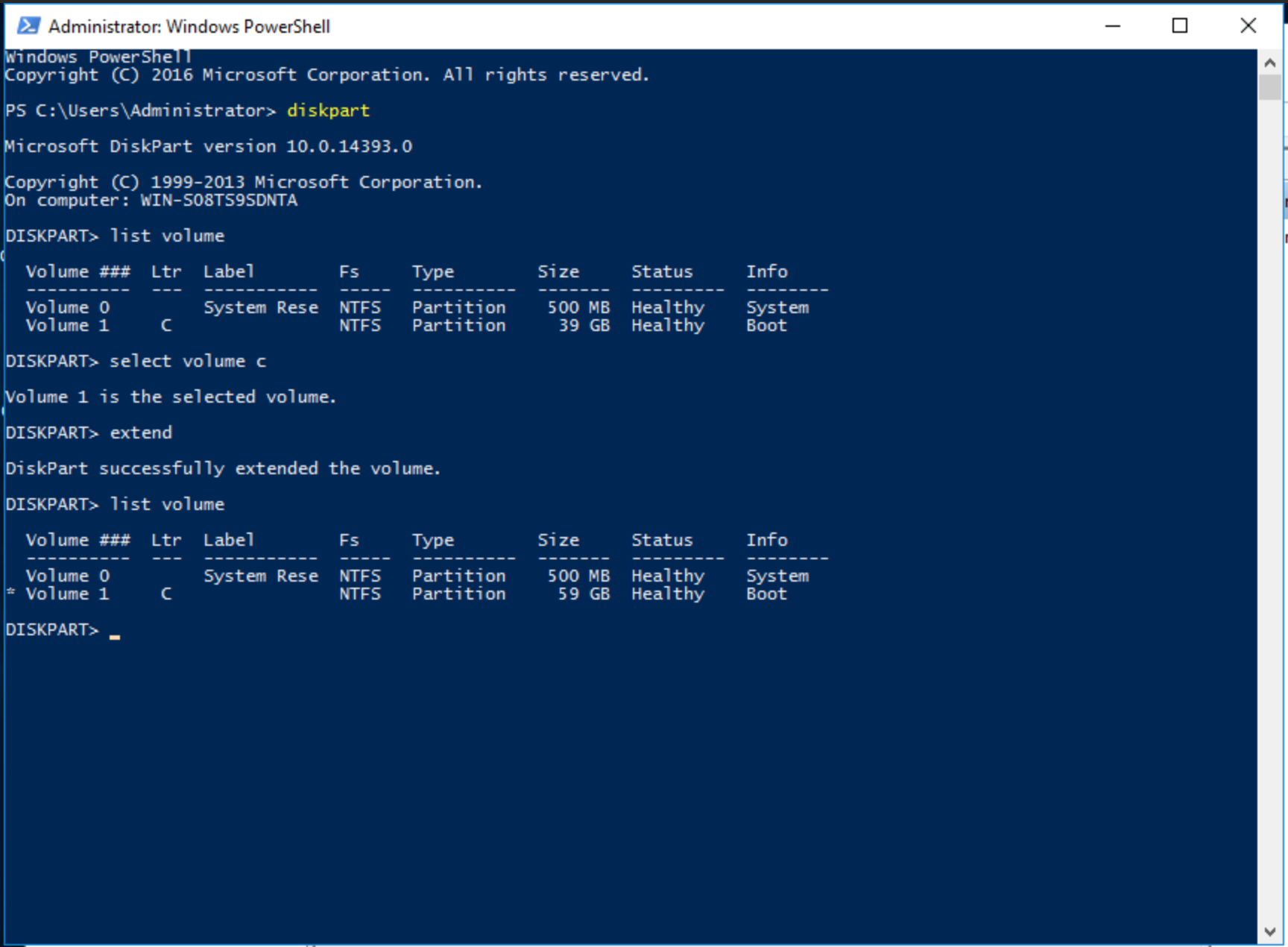Minimize the PowerShell window
Viewport: 1288px width, 947px height.
coord(1113,26)
